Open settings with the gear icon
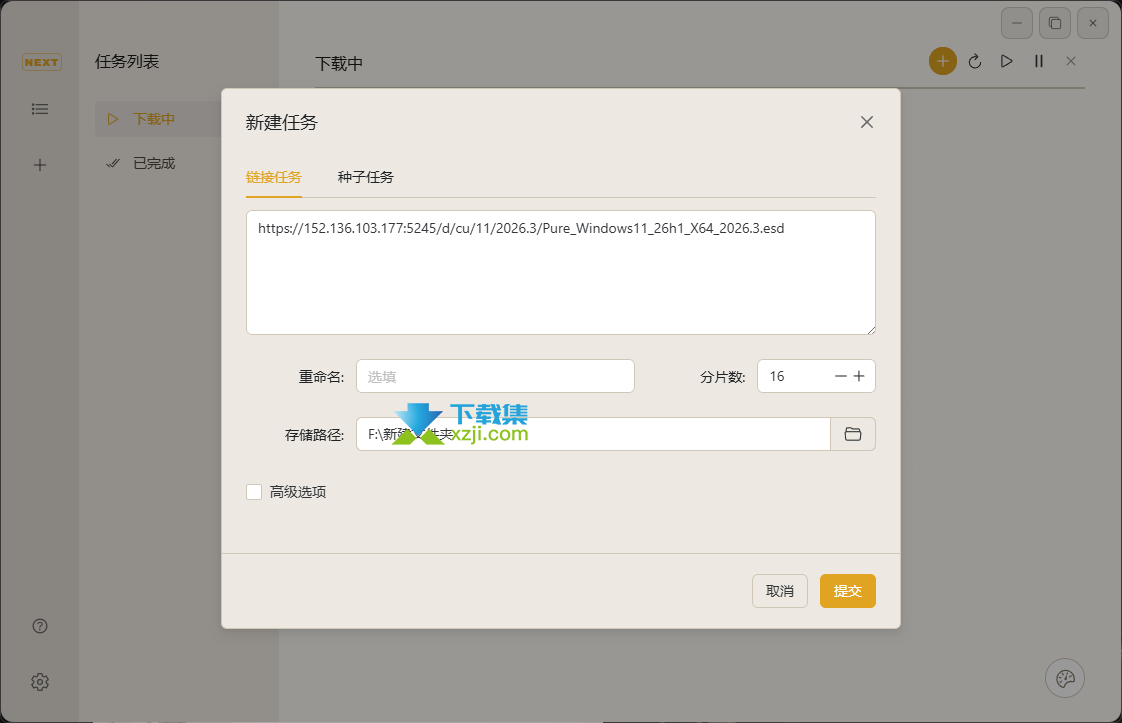 click(40, 681)
